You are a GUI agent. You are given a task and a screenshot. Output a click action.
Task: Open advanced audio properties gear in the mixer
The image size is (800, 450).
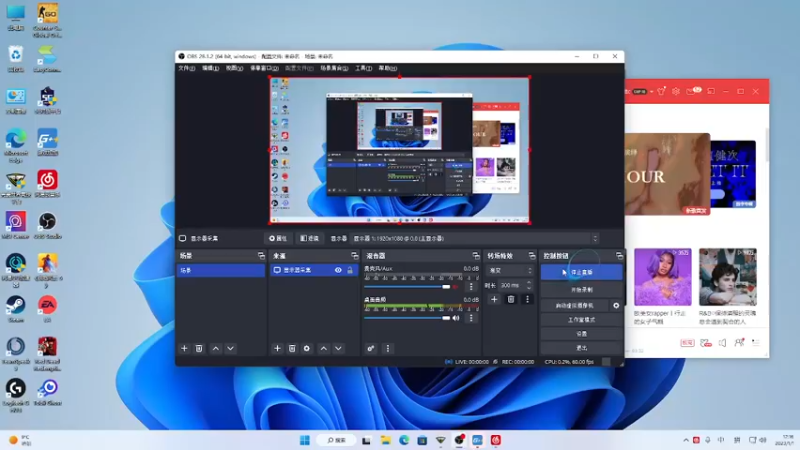371,348
